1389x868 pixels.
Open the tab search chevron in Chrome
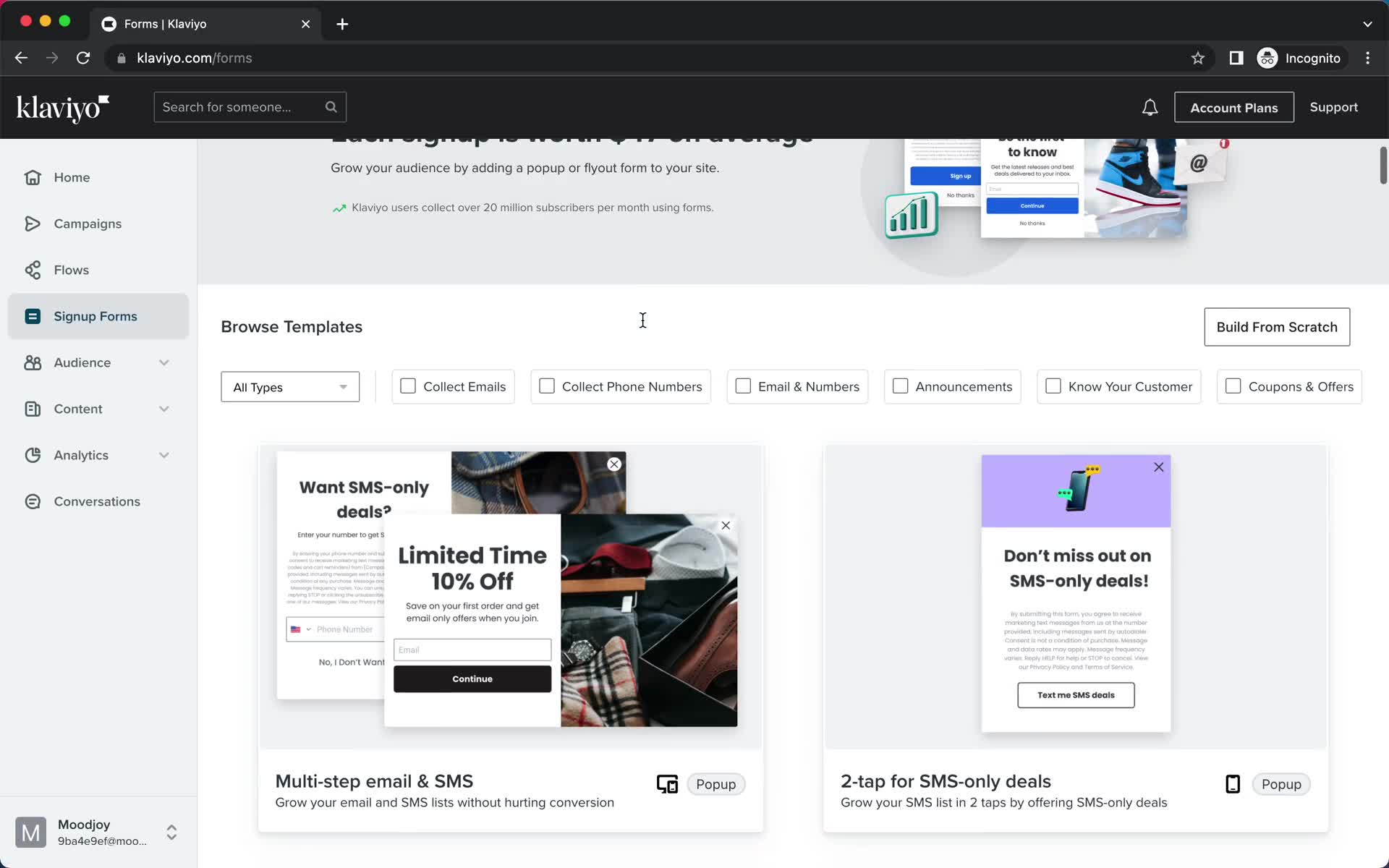1367,24
